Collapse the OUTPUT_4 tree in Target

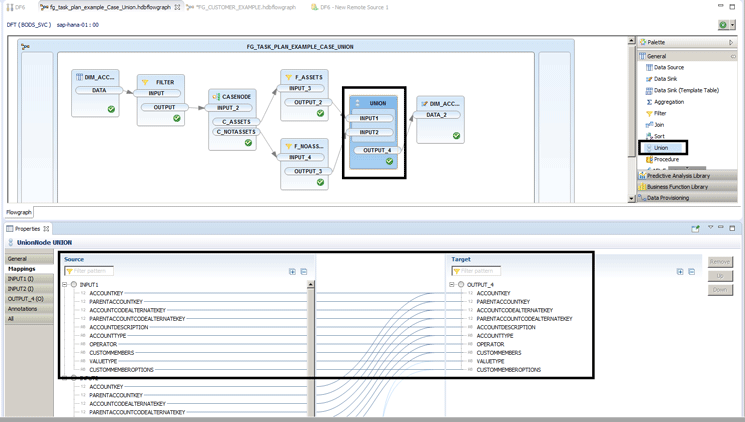[x=452, y=284]
